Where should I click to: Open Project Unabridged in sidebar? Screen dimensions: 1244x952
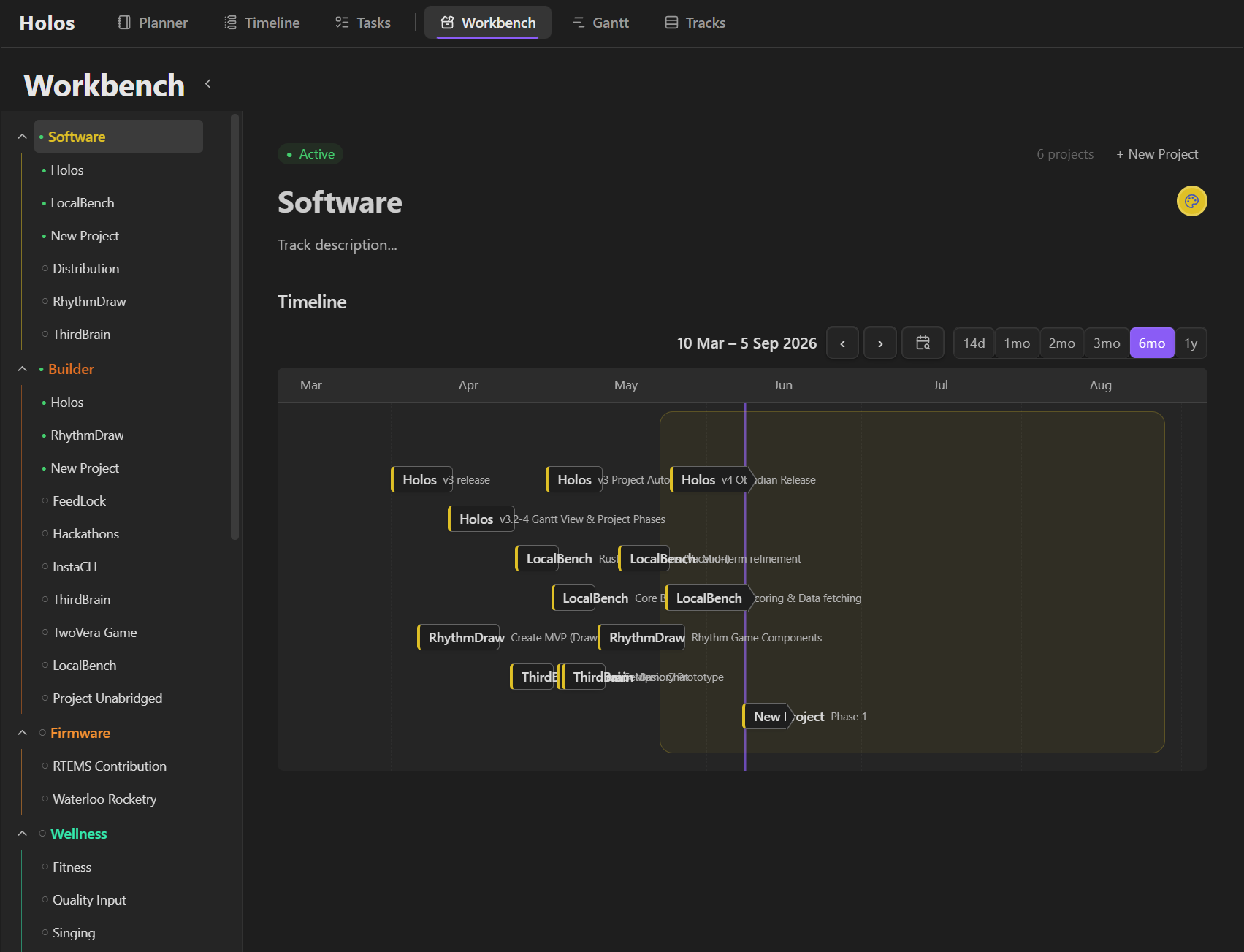(107, 698)
